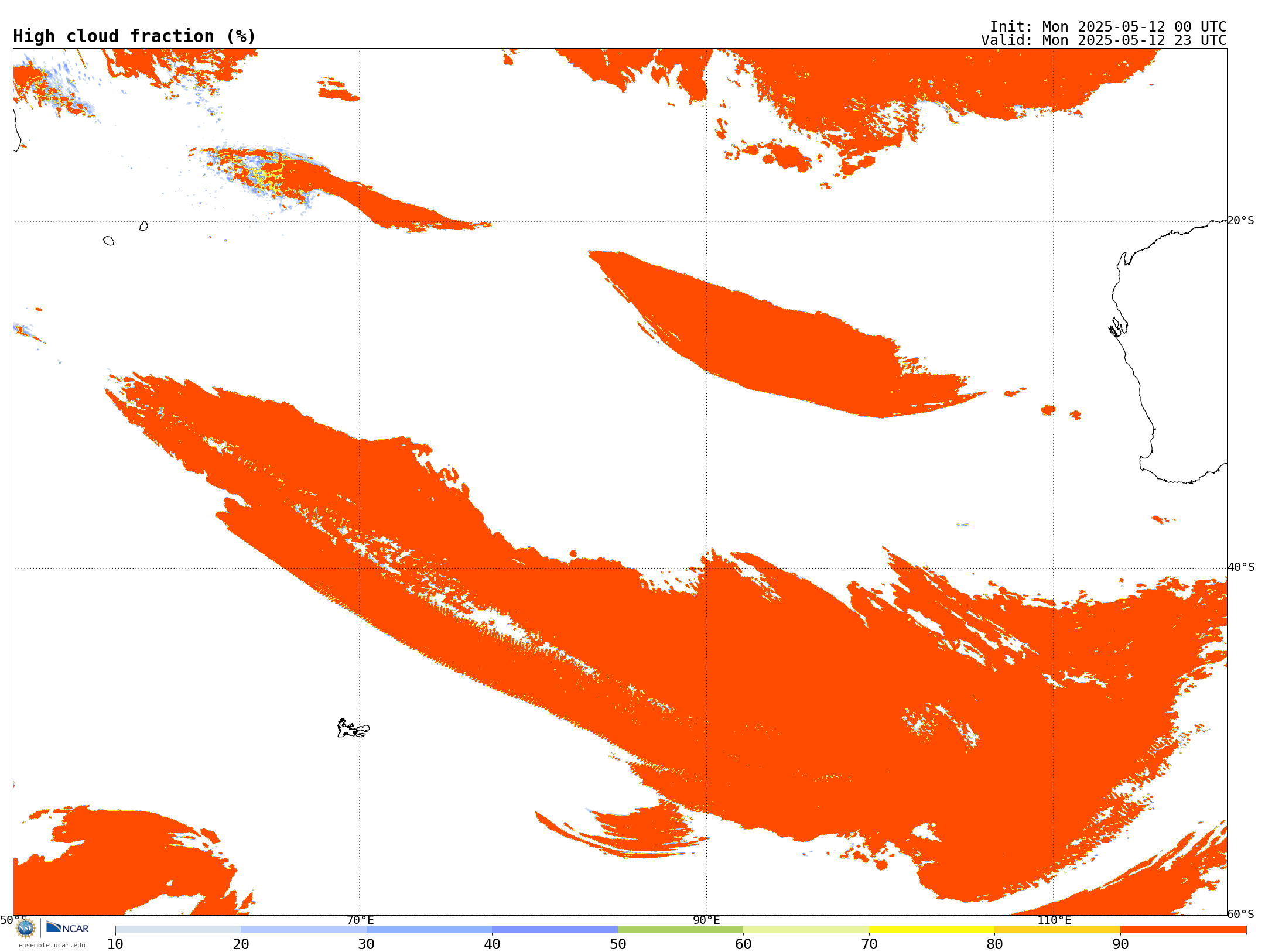Screen dimensions: 1265x952
Task: Click the 20°S latitude label
Action: click(1240, 220)
